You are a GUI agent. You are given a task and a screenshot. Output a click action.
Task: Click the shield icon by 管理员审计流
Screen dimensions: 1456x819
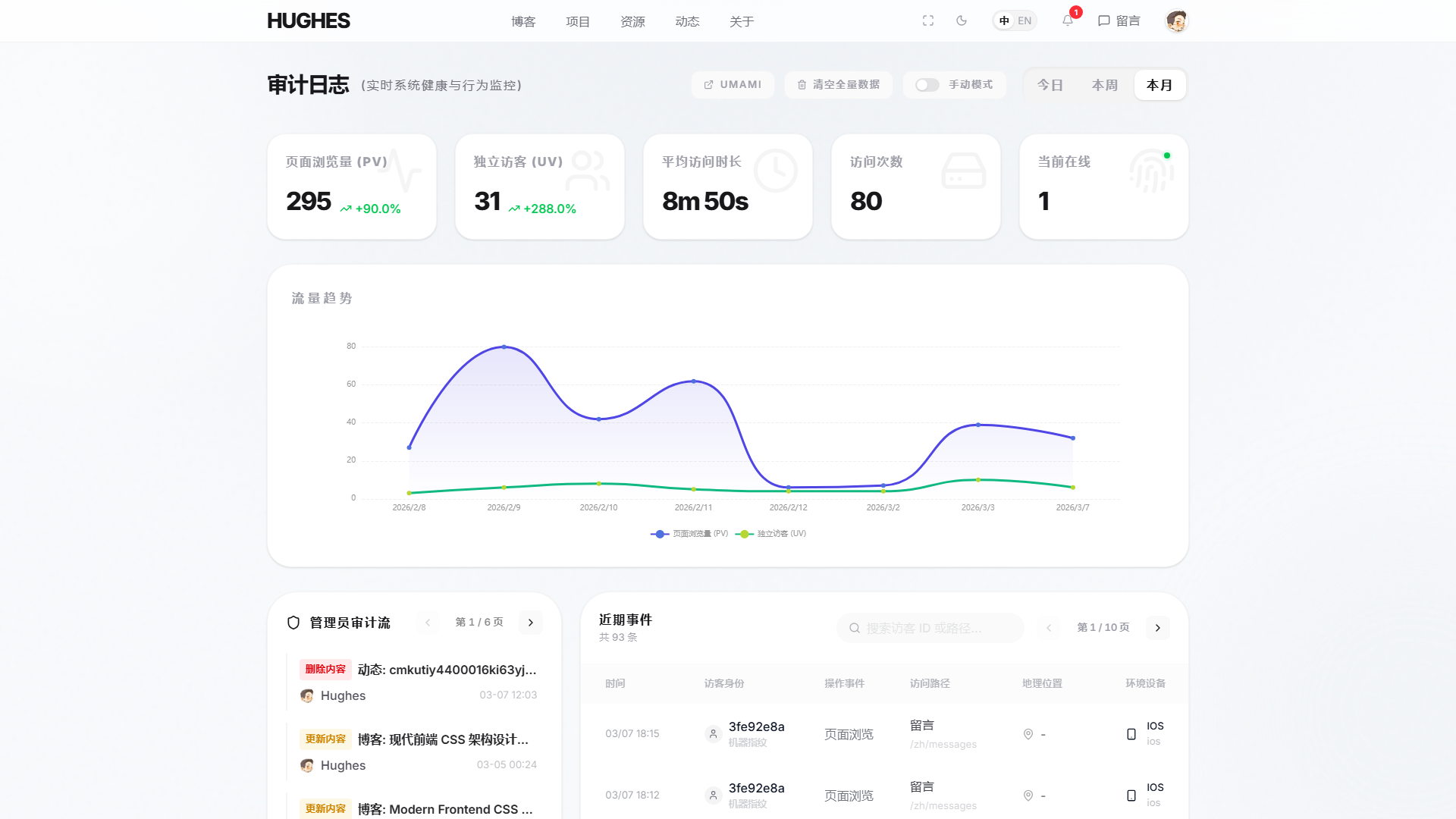[293, 623]
